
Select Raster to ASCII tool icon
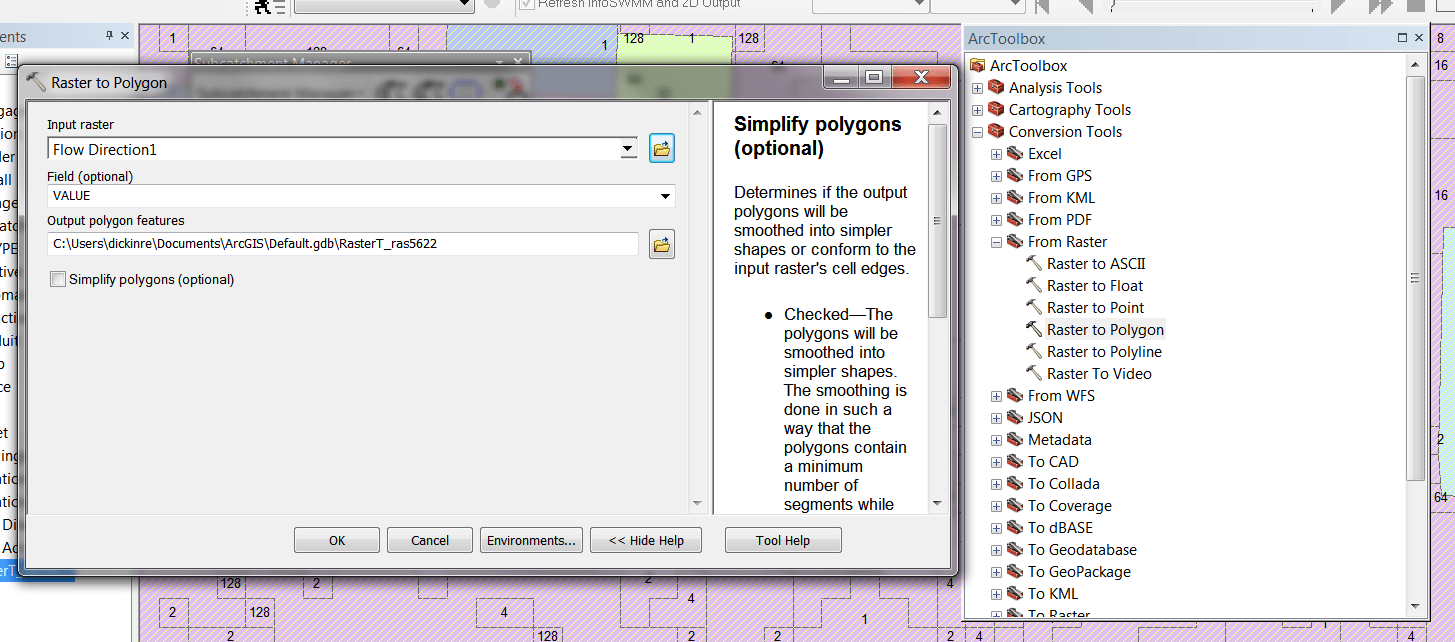coord(1034,263)
